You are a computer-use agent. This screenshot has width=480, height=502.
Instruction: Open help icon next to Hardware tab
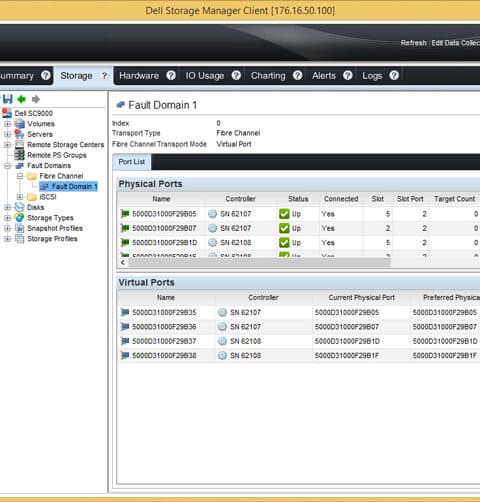(171, 76)
